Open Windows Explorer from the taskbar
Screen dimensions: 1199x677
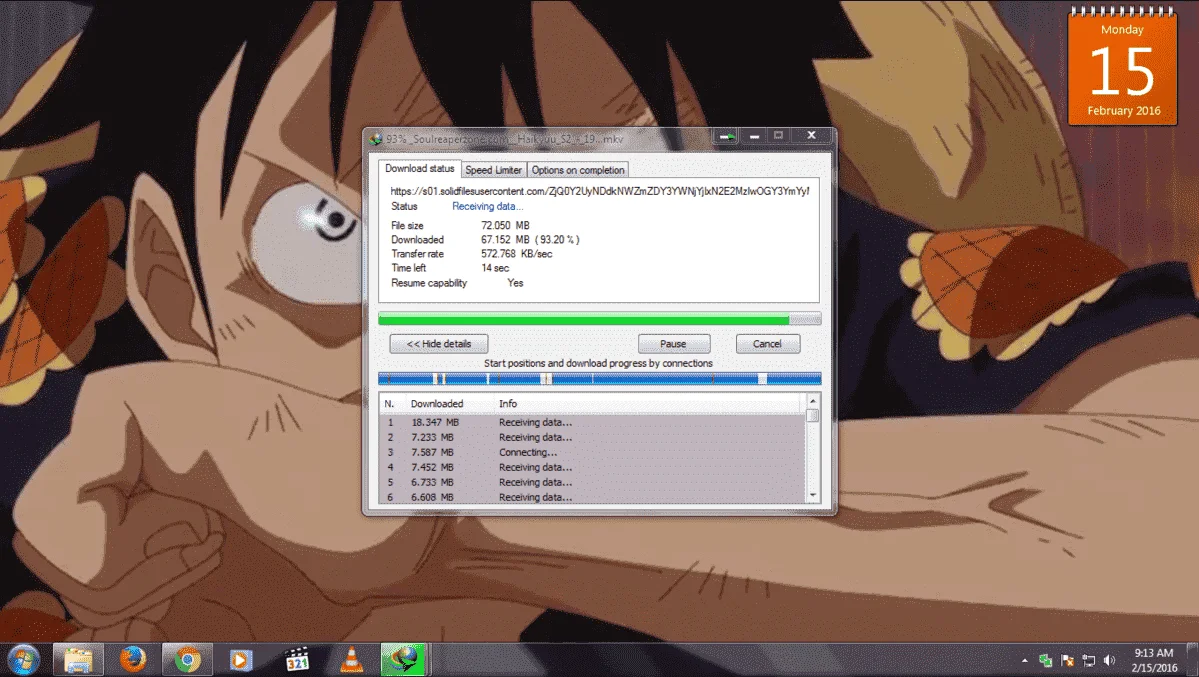coord(78,659)
